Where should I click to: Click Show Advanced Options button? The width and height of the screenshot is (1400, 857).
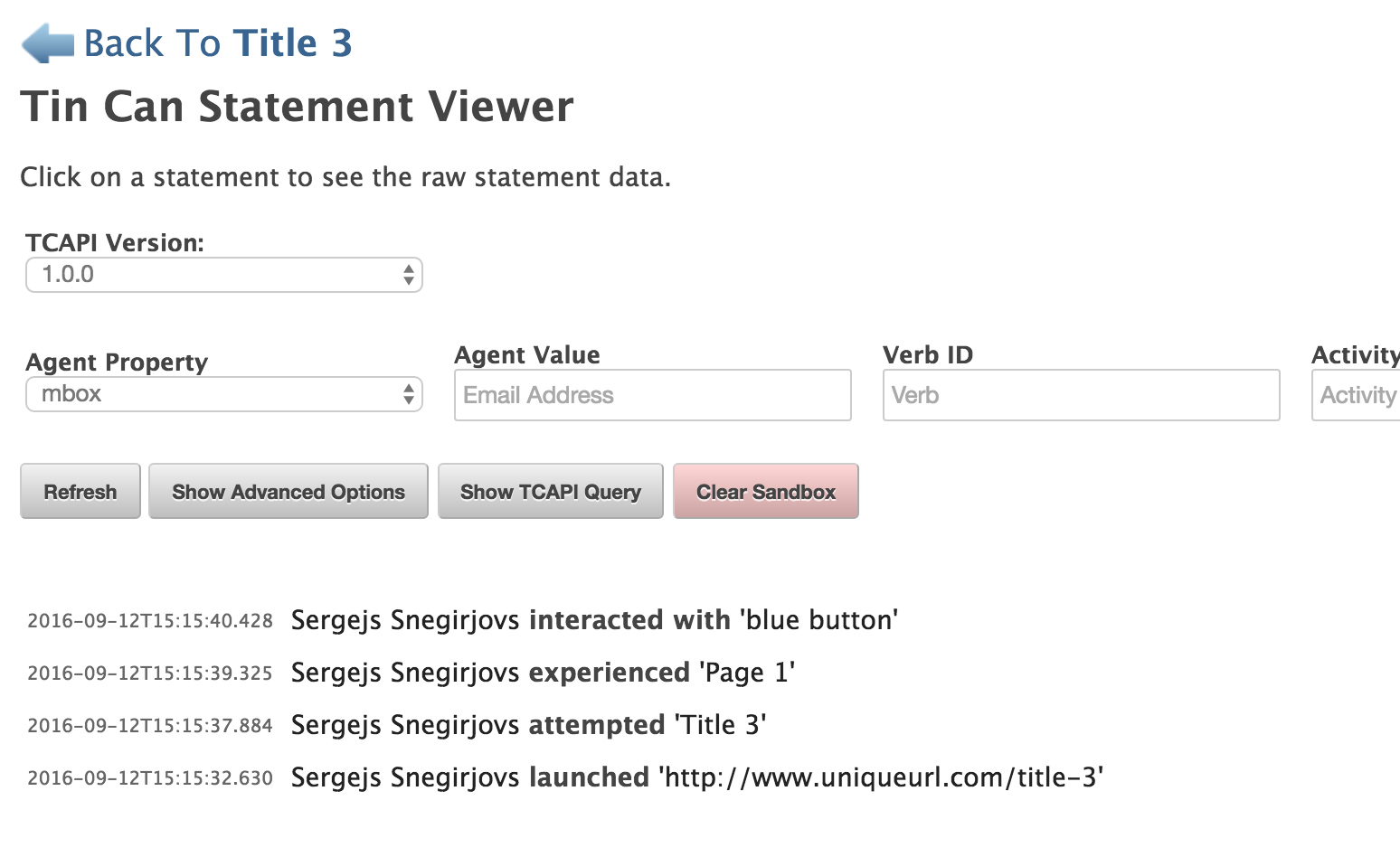coord(289,492)
